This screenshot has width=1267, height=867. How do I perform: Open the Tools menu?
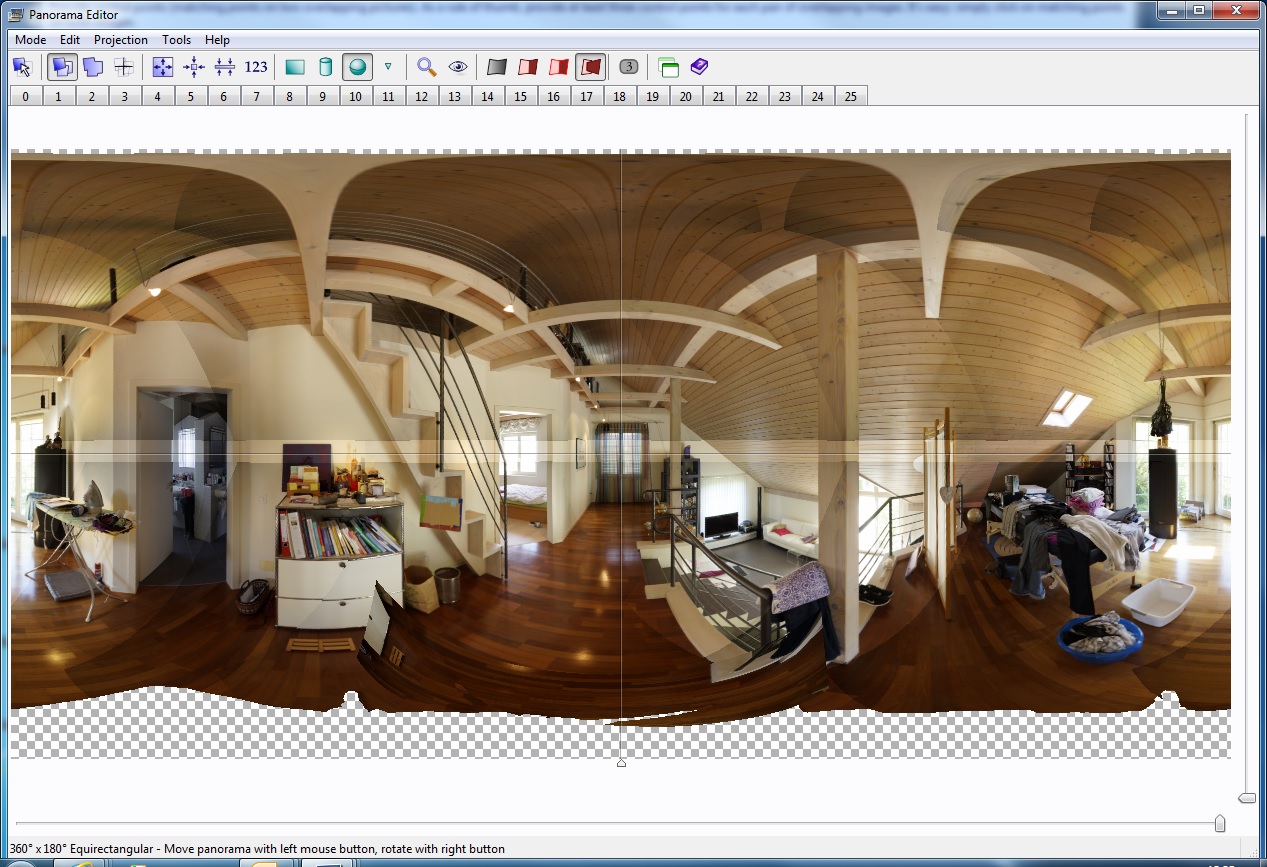[176, 40]
